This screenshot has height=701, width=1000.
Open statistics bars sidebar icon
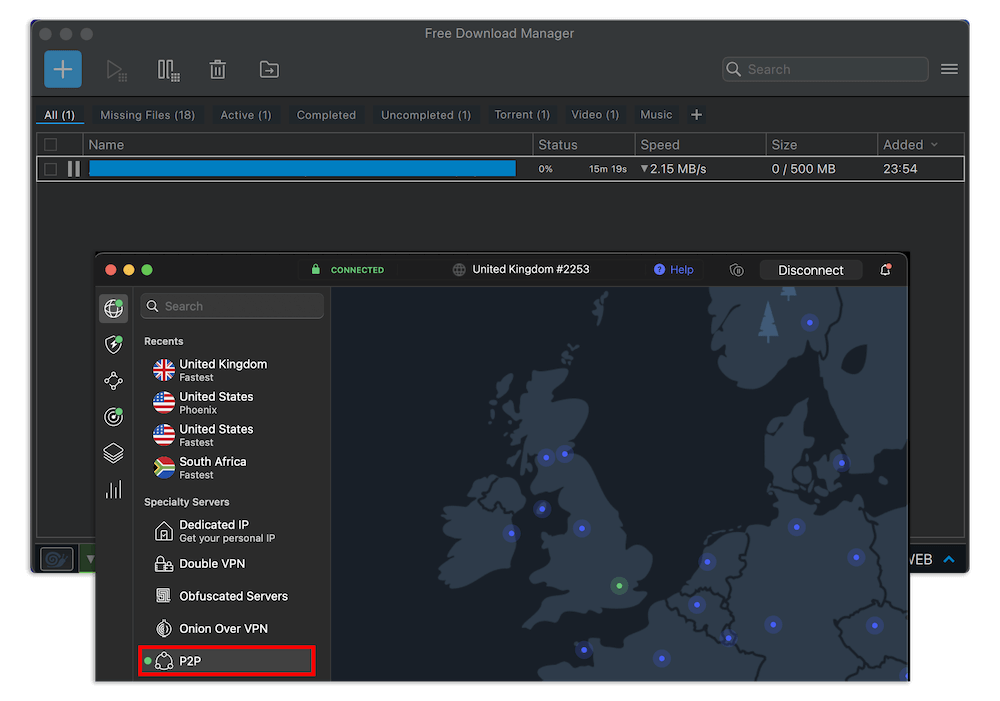pyautogui.click(x=114, y=489)
